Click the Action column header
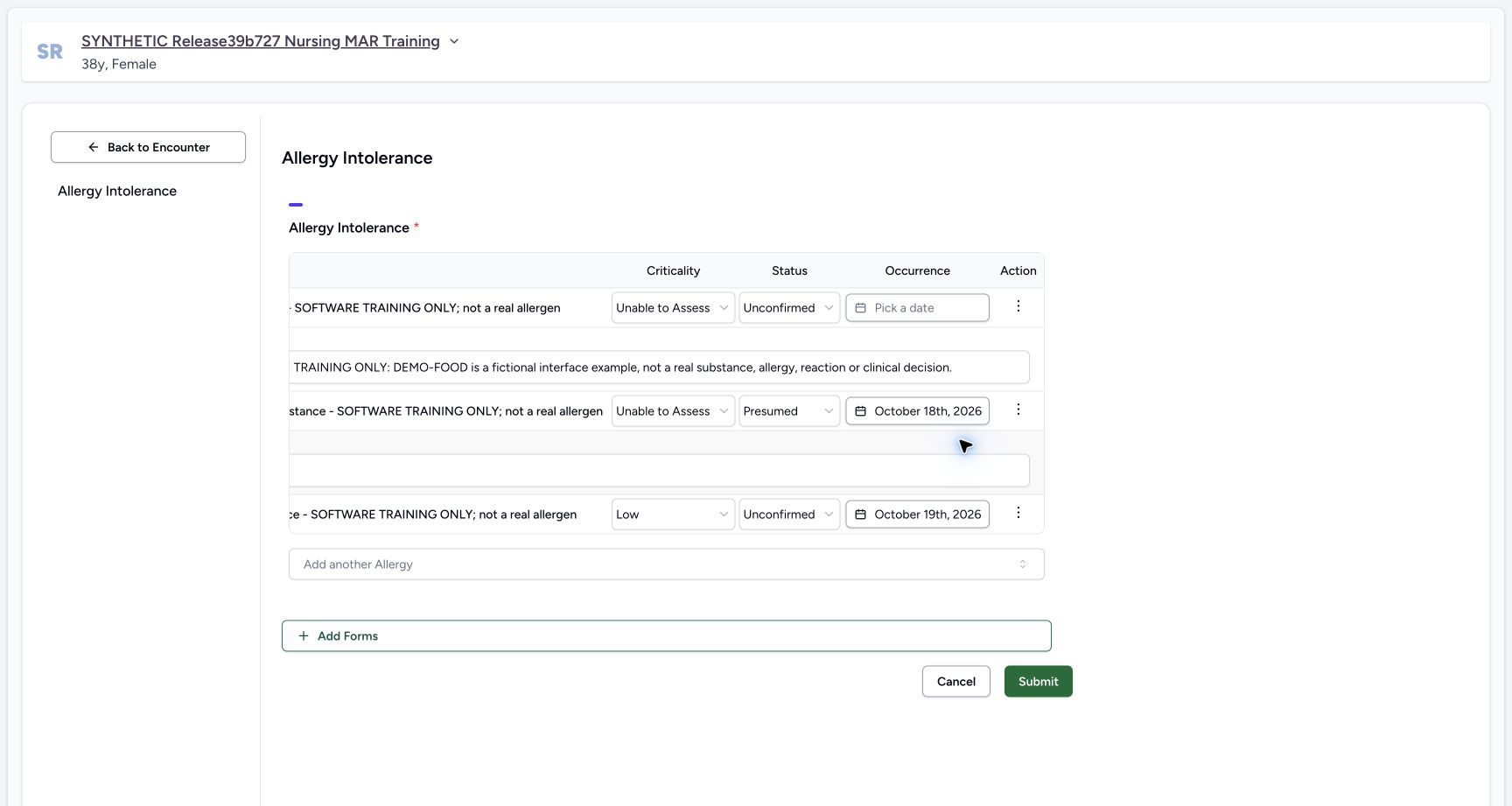The image size is (1512, 806). (1018, 271)
